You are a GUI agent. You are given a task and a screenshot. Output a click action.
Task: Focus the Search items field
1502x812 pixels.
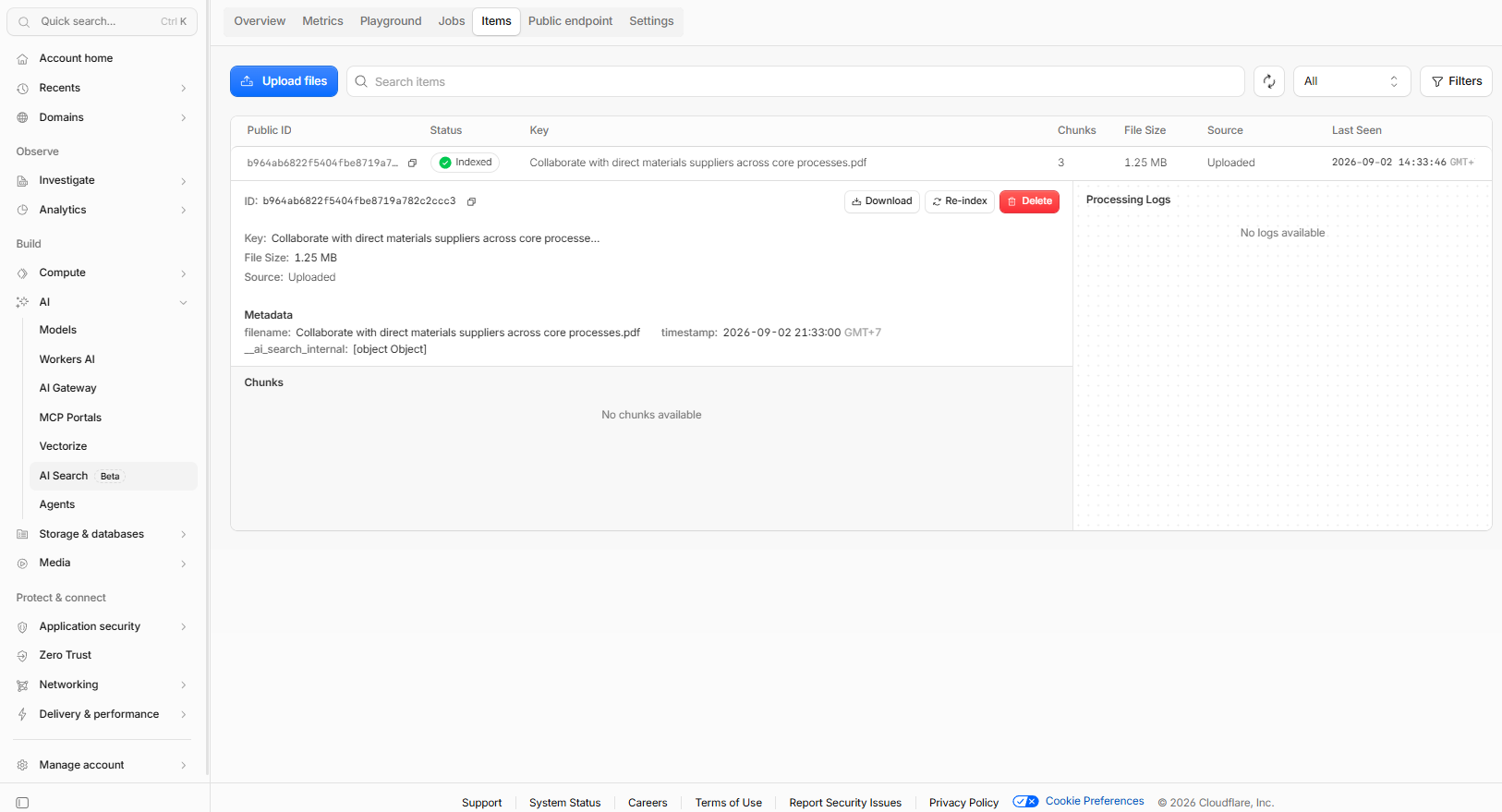click(x=795, y=81)
